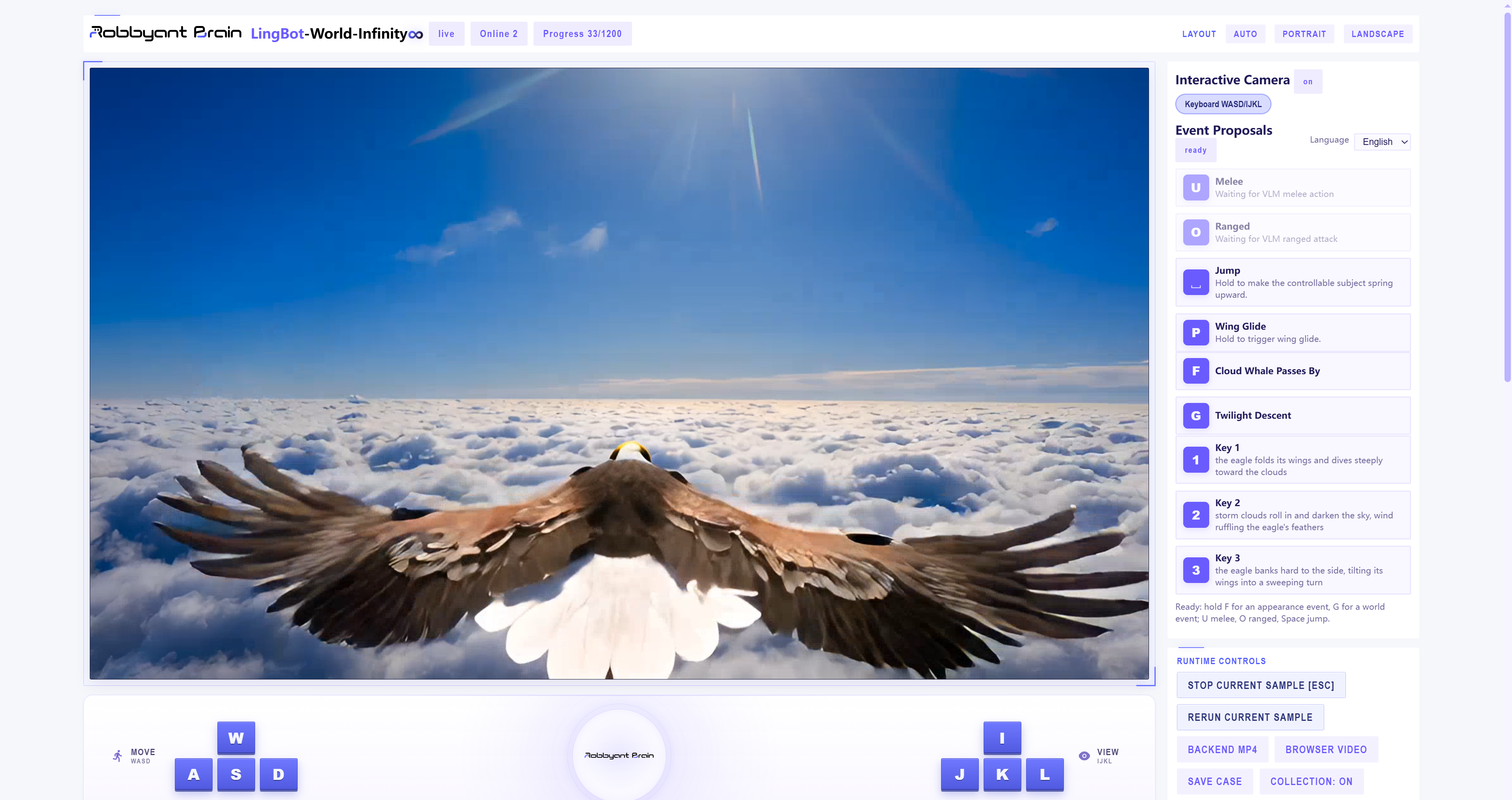Click the Jump event title
1512x800 pixels.
[x=1227, y=270]
